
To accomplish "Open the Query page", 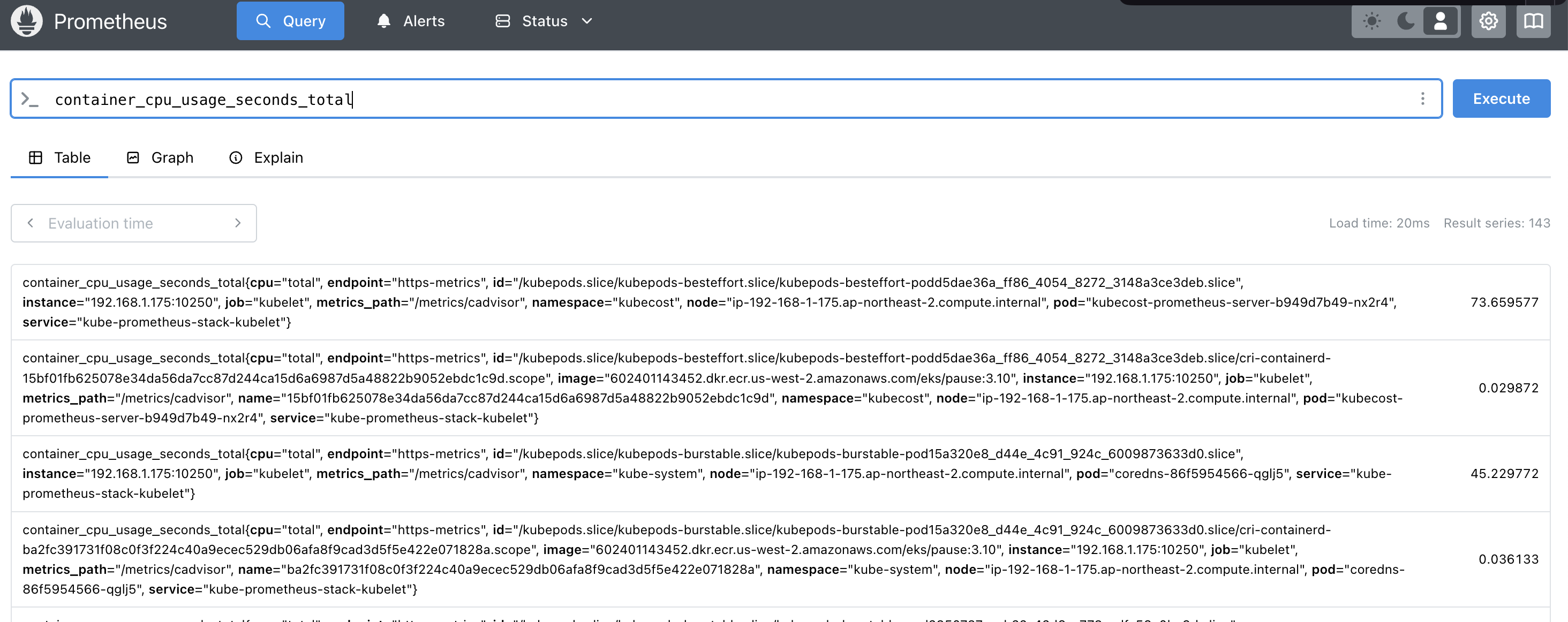I will tap(290, 21).
